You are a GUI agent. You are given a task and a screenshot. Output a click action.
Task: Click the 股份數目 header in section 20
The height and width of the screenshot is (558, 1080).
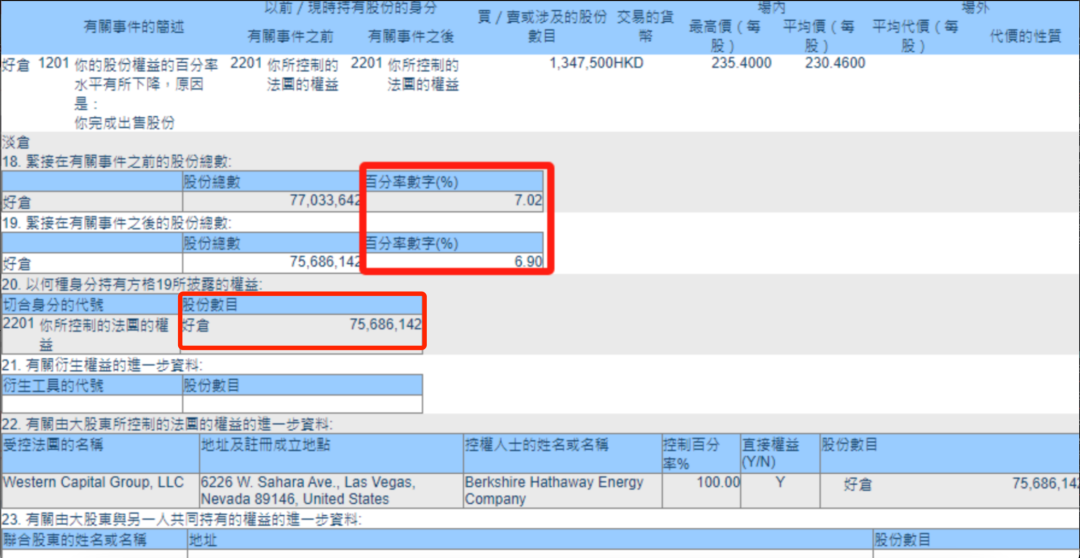click(x=211, y=305)
